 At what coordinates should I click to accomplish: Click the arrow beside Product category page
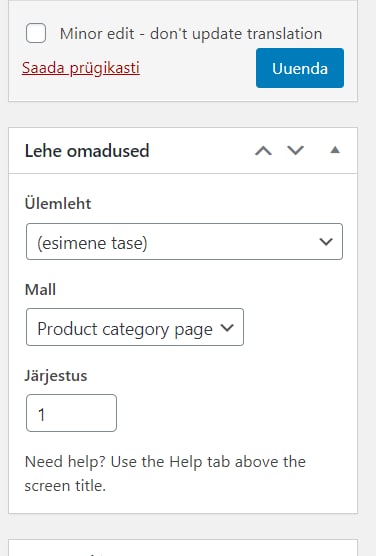227,327
